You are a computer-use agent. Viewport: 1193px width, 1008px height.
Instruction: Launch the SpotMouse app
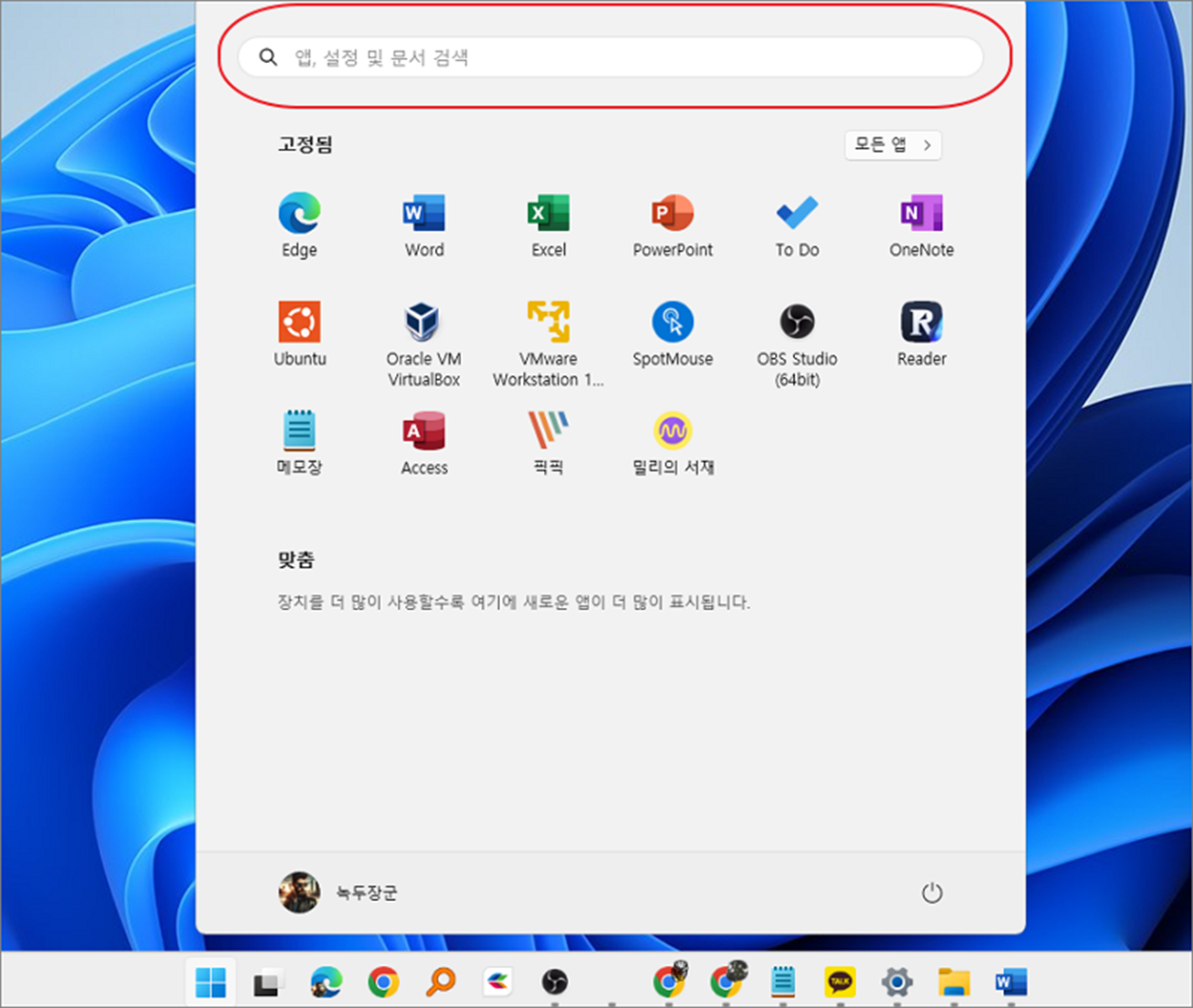coord(673,334)
